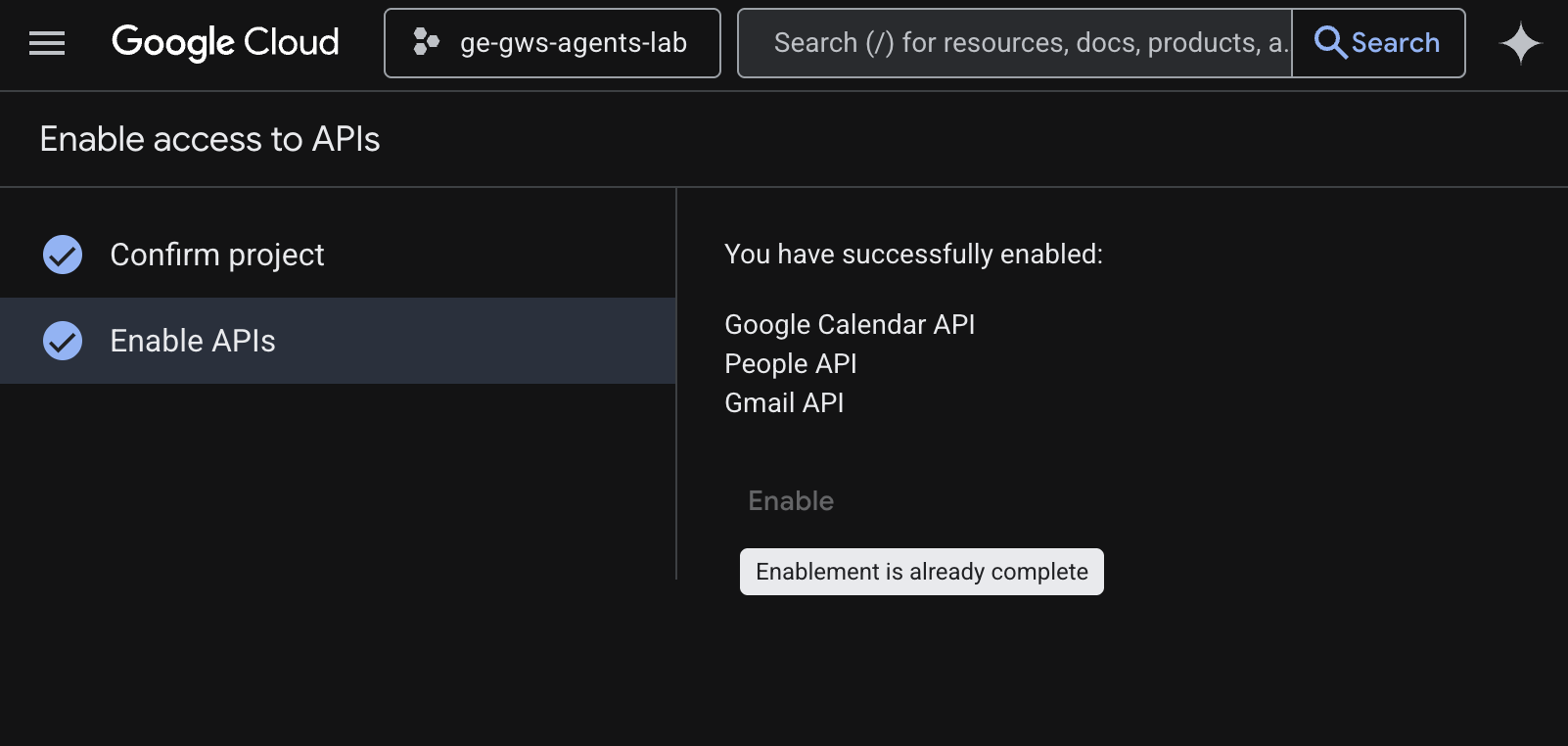The width and height of the screenshot is (1568, 746).
Task: Click the Google Cloud logo
Action: [225, 43]
